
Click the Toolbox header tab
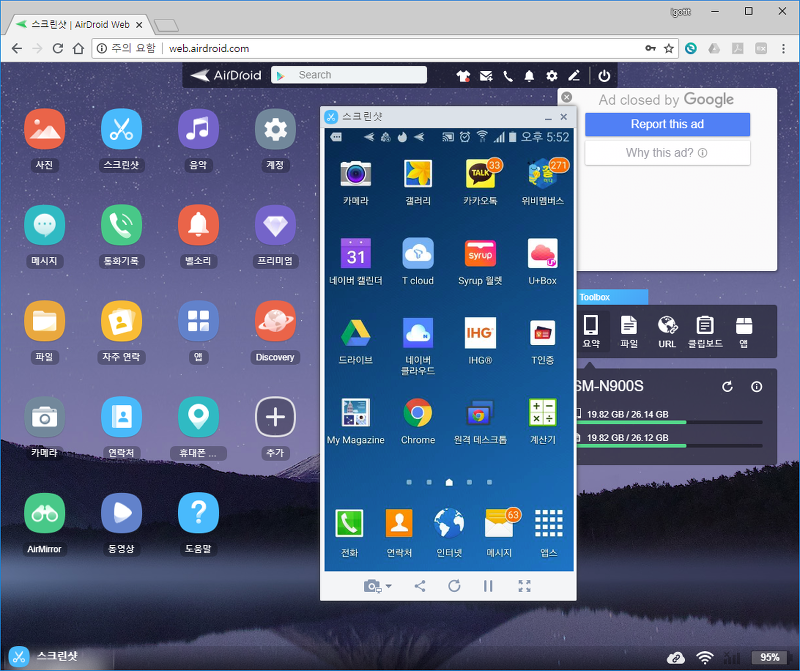click(612, 297)
